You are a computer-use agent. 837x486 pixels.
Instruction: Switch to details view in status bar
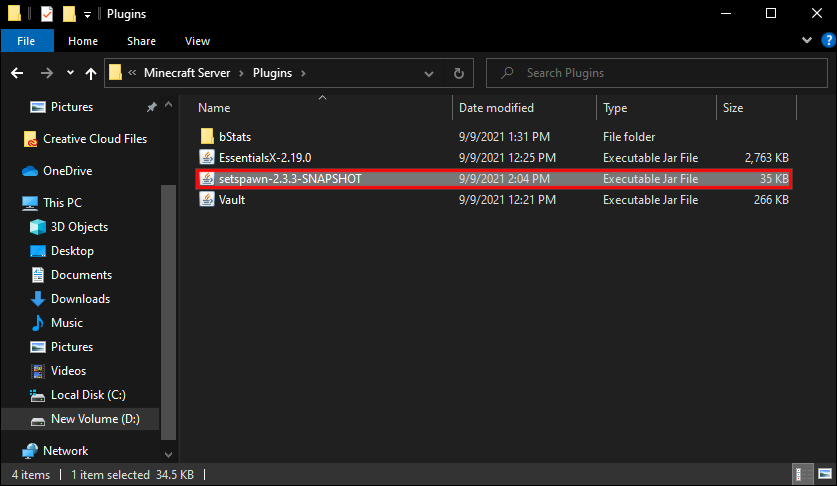[x=802, y=472]
